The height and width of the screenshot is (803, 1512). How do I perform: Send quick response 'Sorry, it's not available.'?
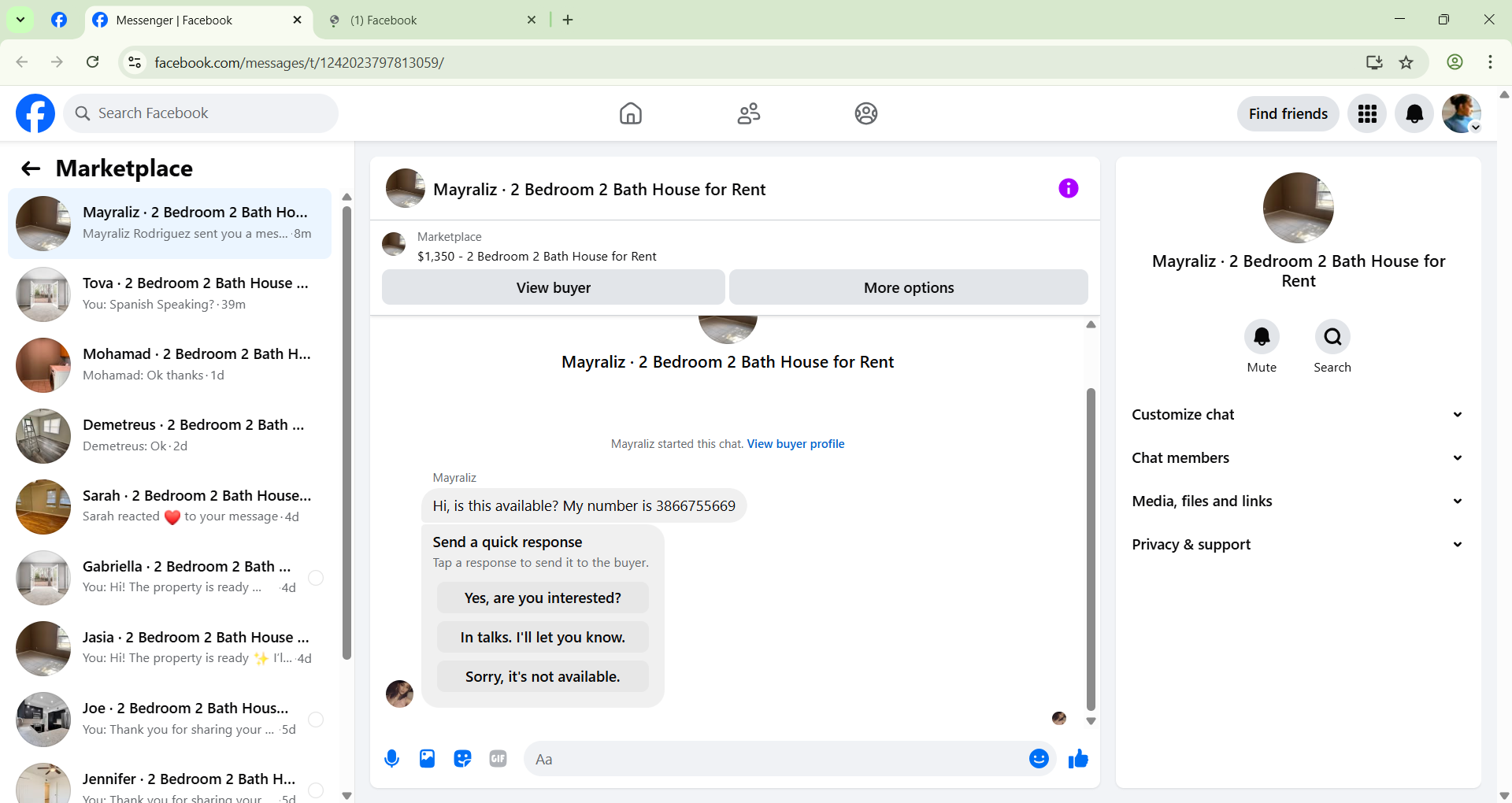click(543, 676)
